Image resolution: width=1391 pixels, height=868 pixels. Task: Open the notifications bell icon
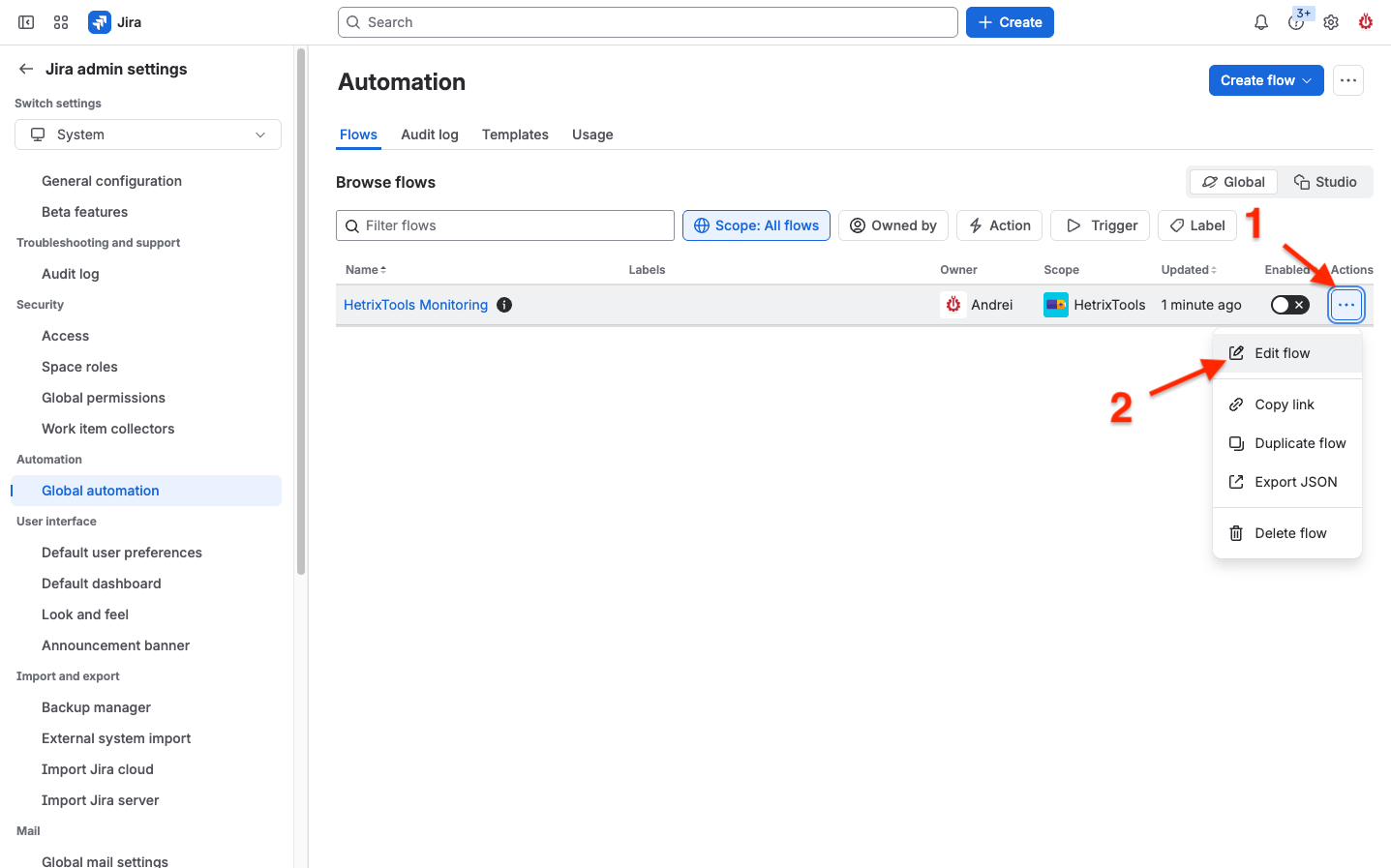(x=1260, y=22)
